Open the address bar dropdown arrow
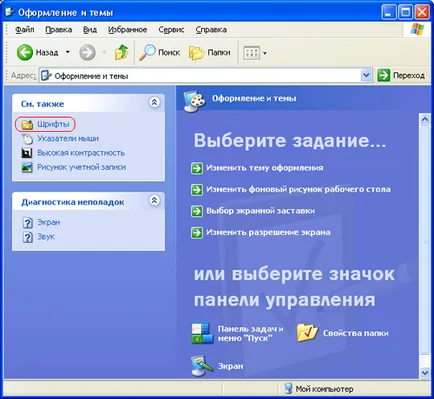434x399 pixels. pos(366,75)
